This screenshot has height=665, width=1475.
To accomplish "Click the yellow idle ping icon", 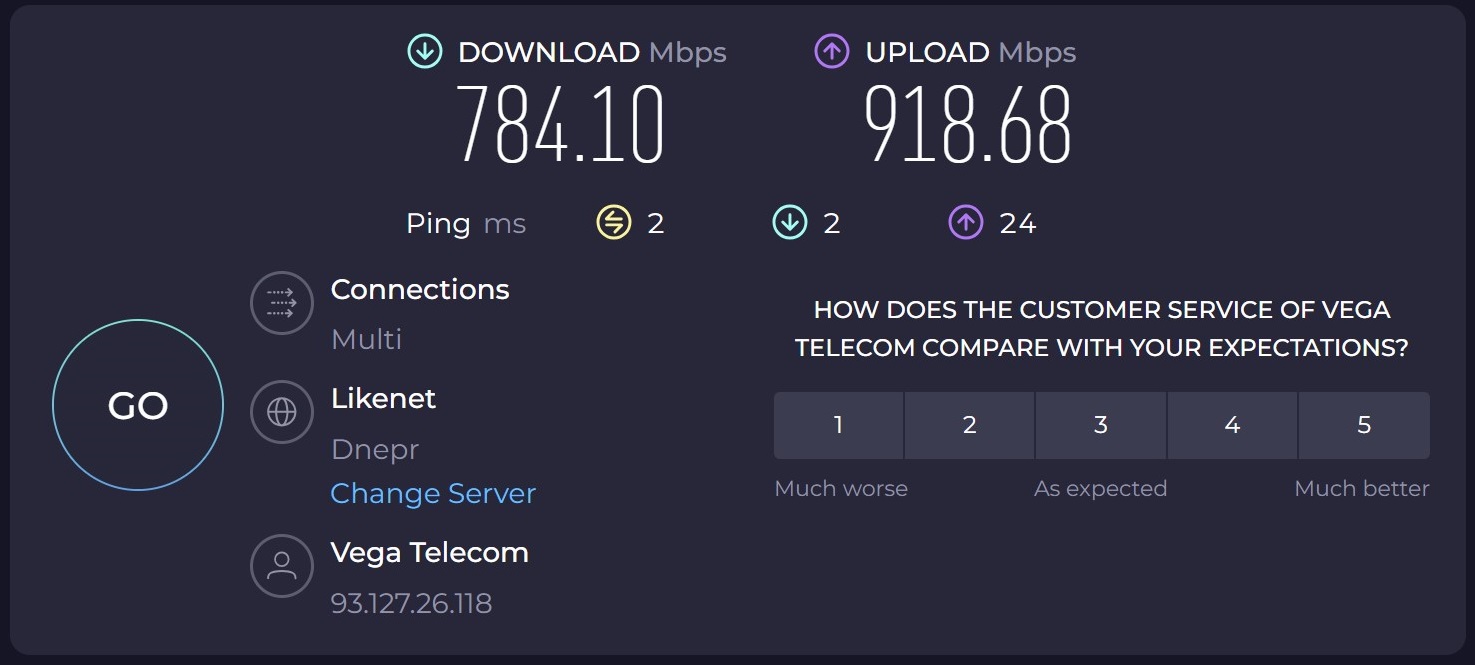I will click(x=614, y=222).
